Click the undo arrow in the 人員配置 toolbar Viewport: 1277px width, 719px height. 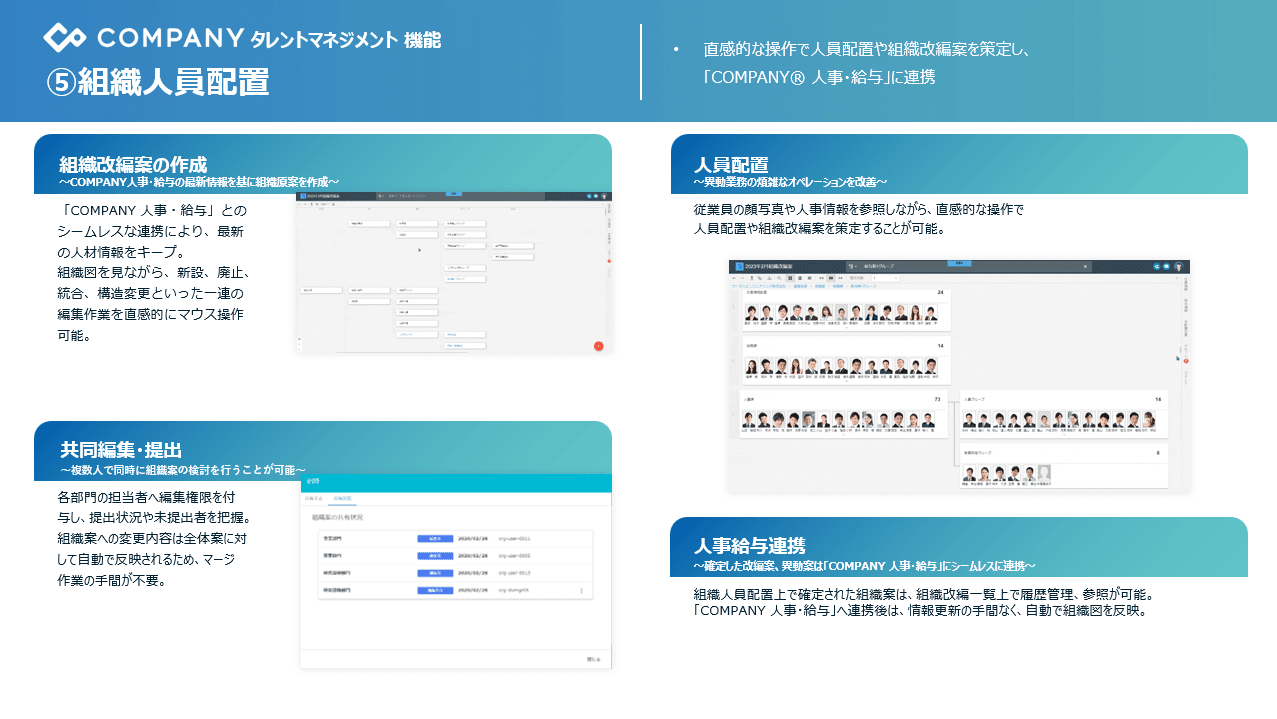(733, 278)
